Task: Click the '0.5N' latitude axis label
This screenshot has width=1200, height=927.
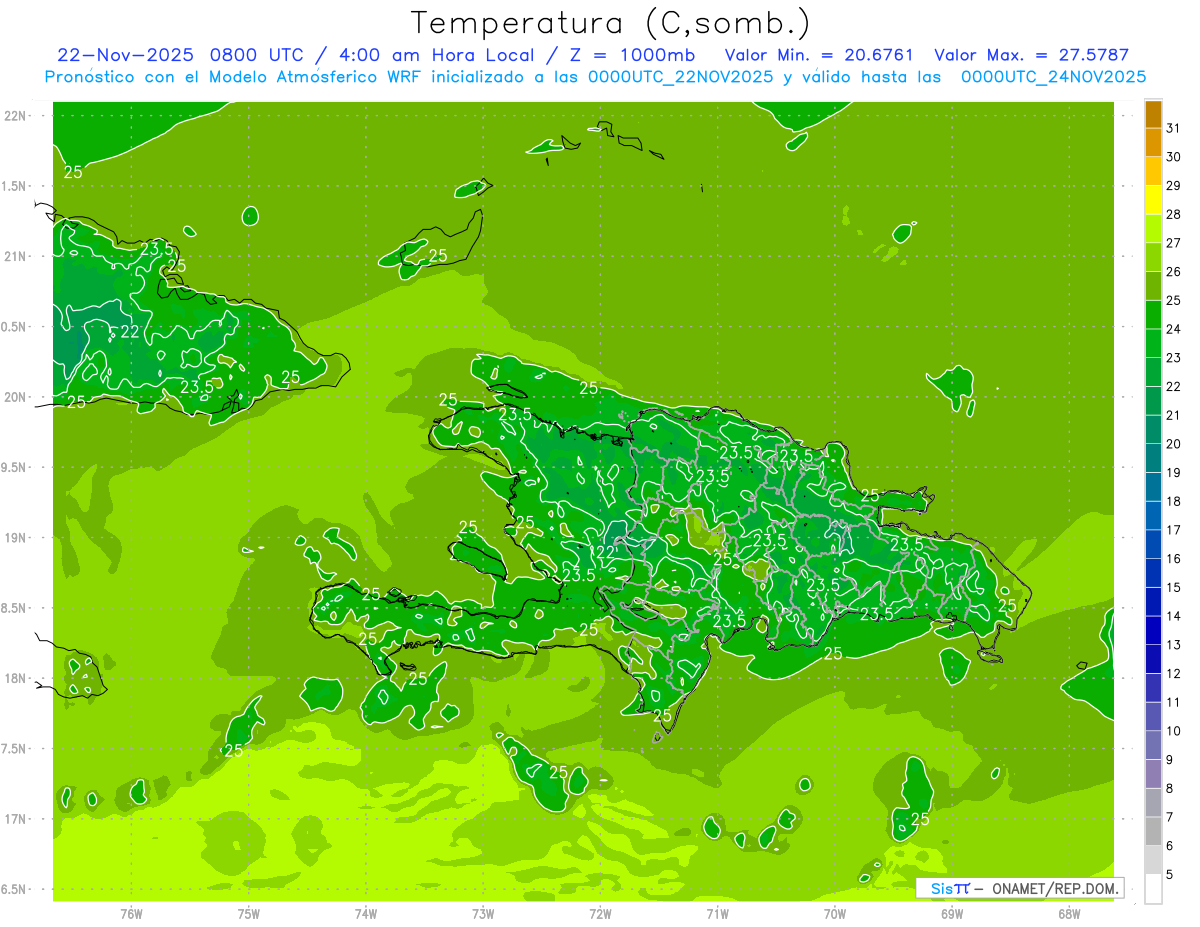Action: (x=15, y=327)
